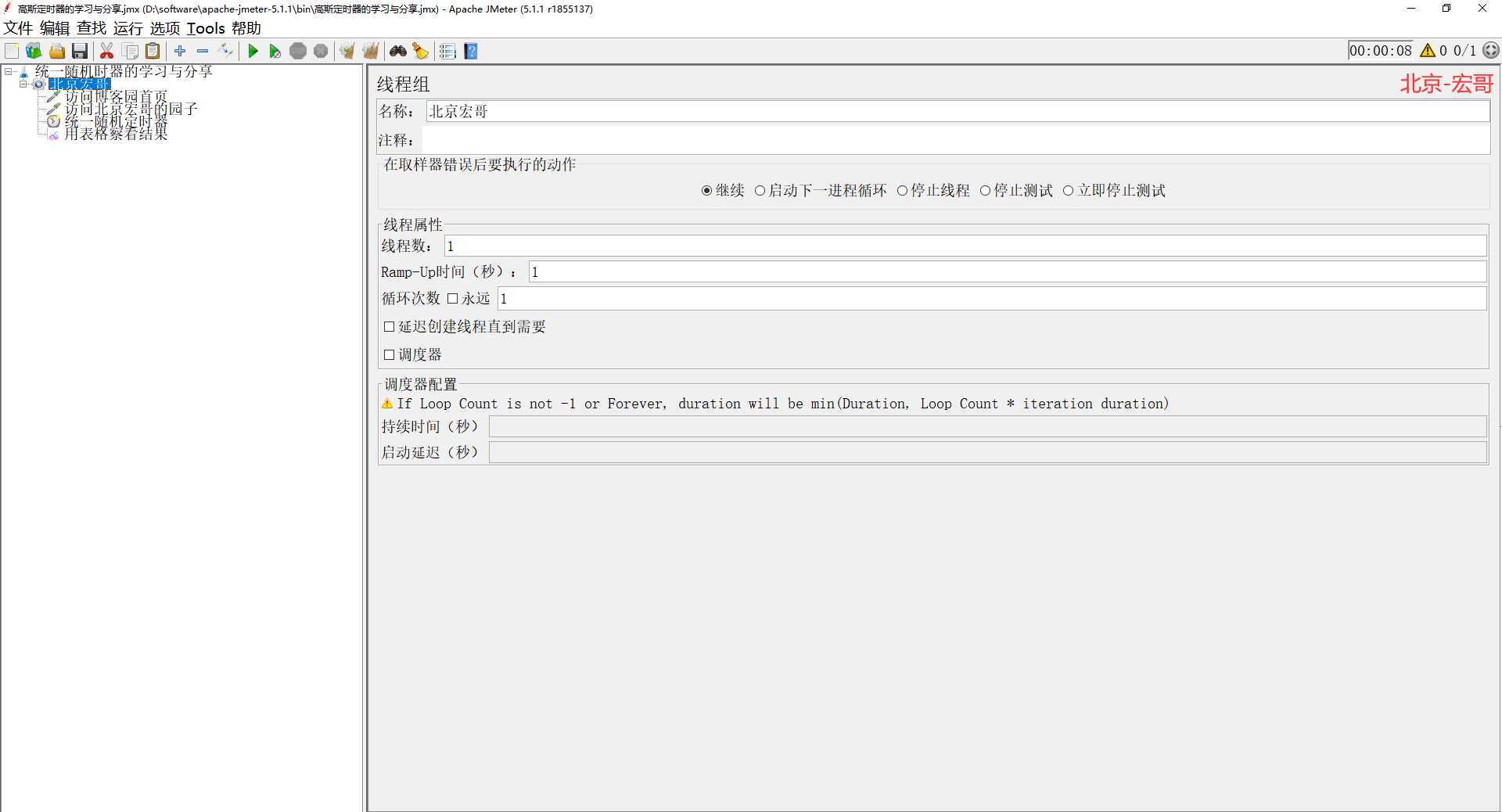Open the 查找 menu
The image size is (1502, 812).
[x=92, y=28]
